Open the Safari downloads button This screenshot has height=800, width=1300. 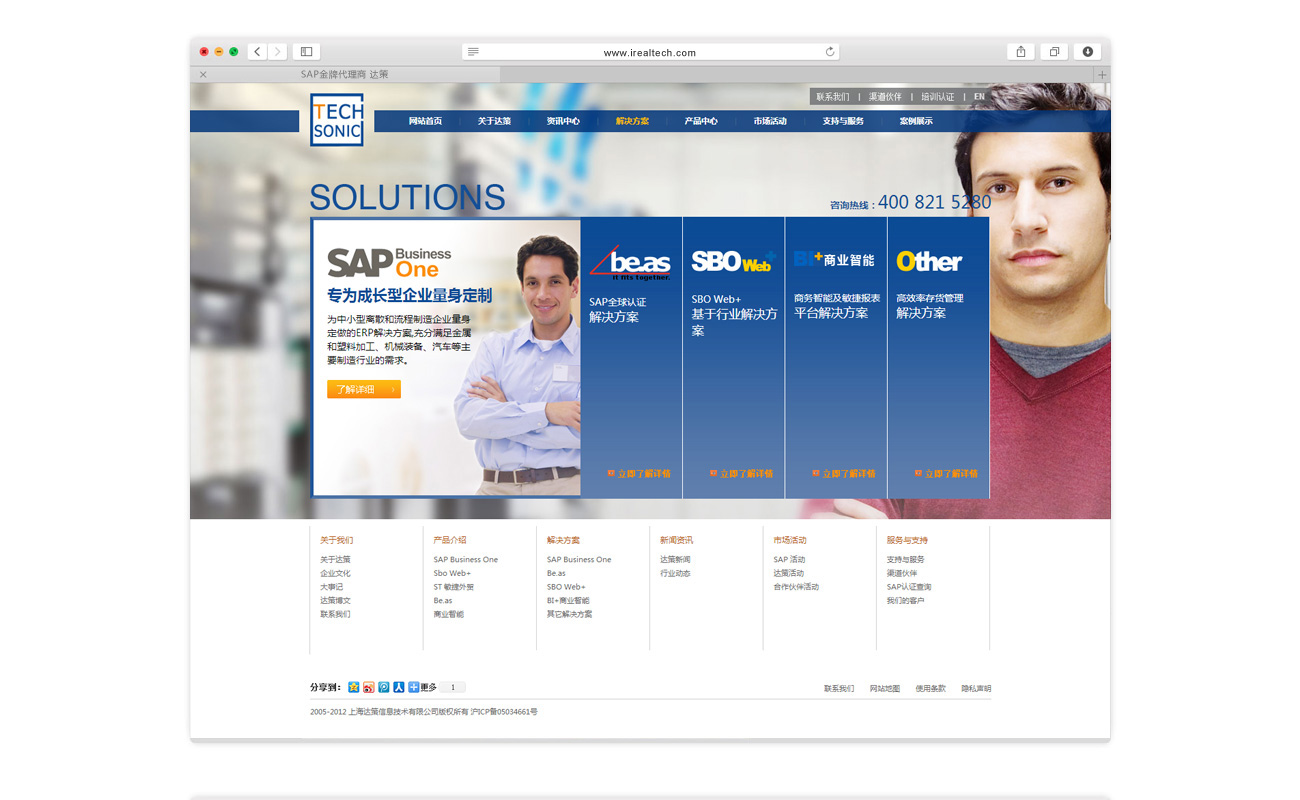1088,52
